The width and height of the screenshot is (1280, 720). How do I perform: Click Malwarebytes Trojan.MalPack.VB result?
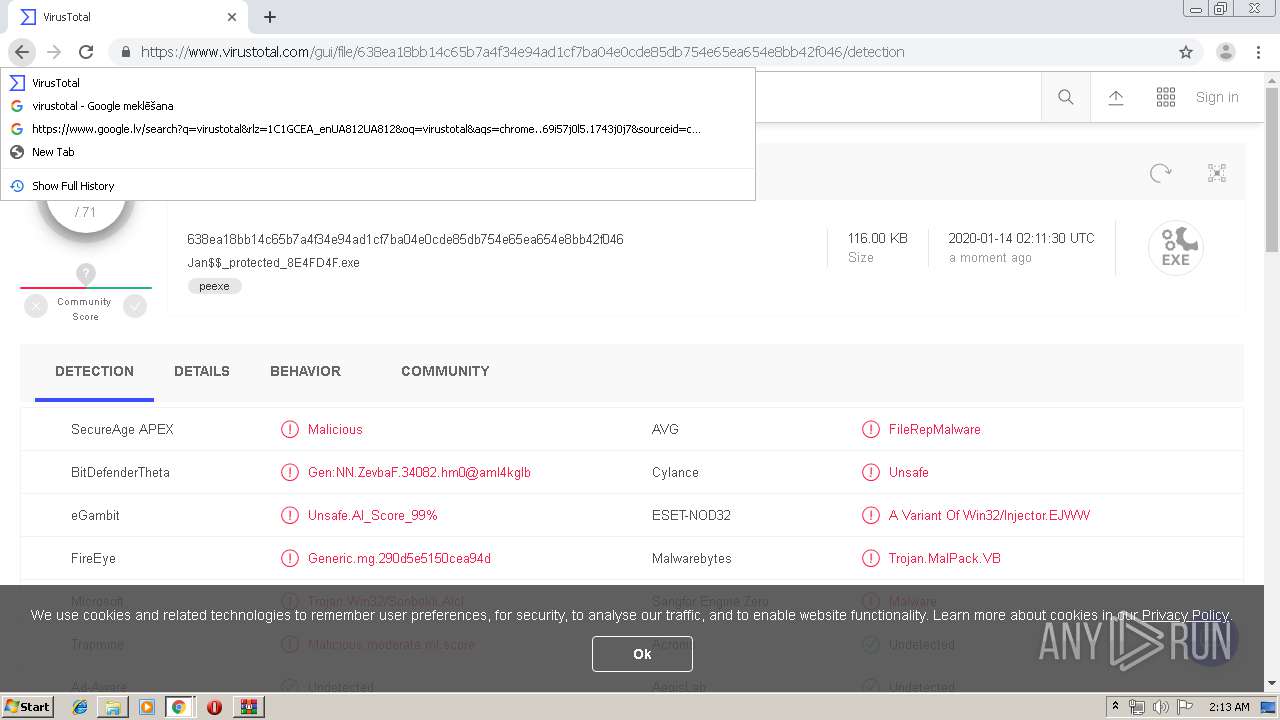[x=944, y=558]
